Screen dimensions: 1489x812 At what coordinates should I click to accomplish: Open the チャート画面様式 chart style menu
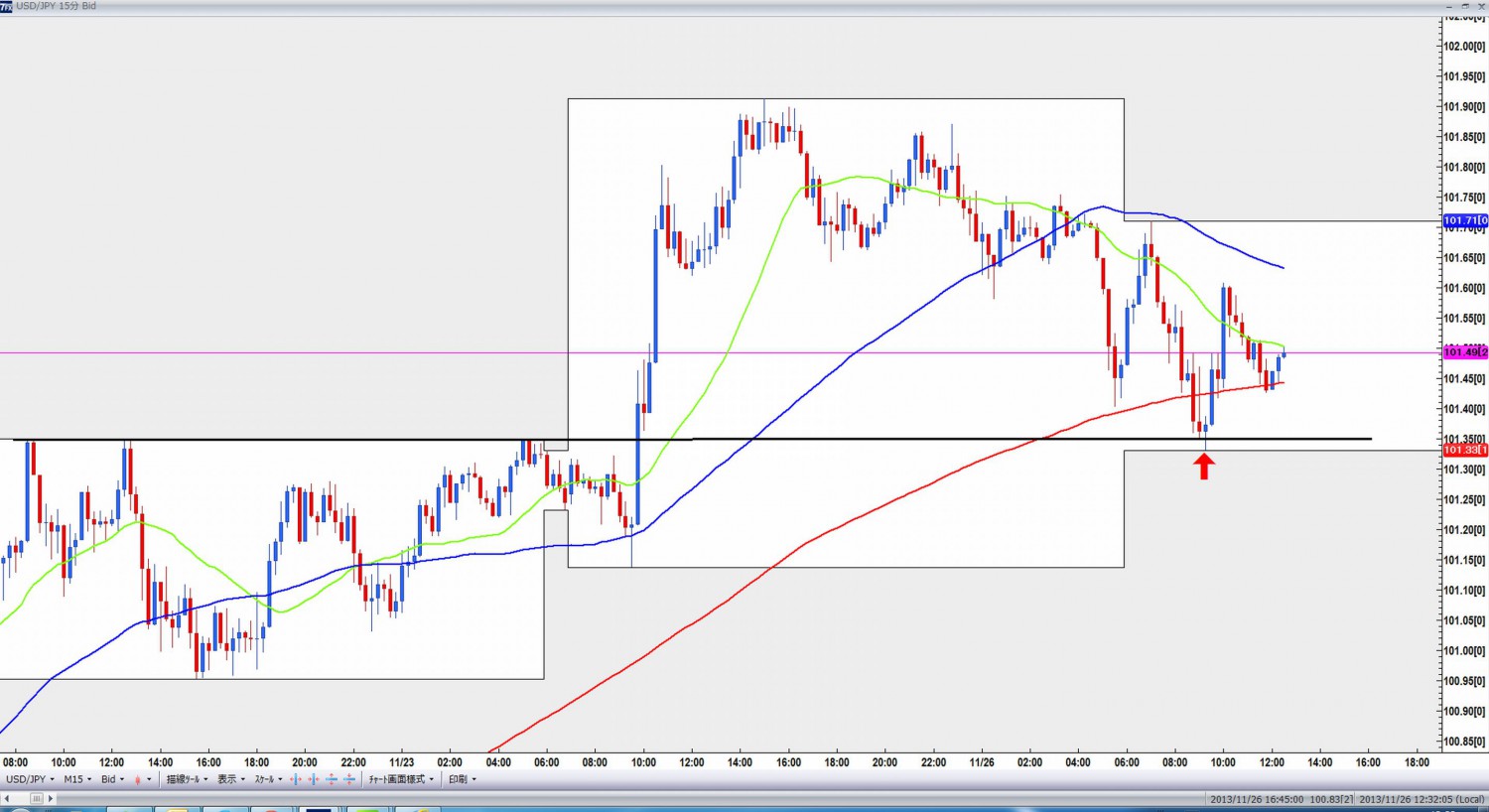(401, 779)
